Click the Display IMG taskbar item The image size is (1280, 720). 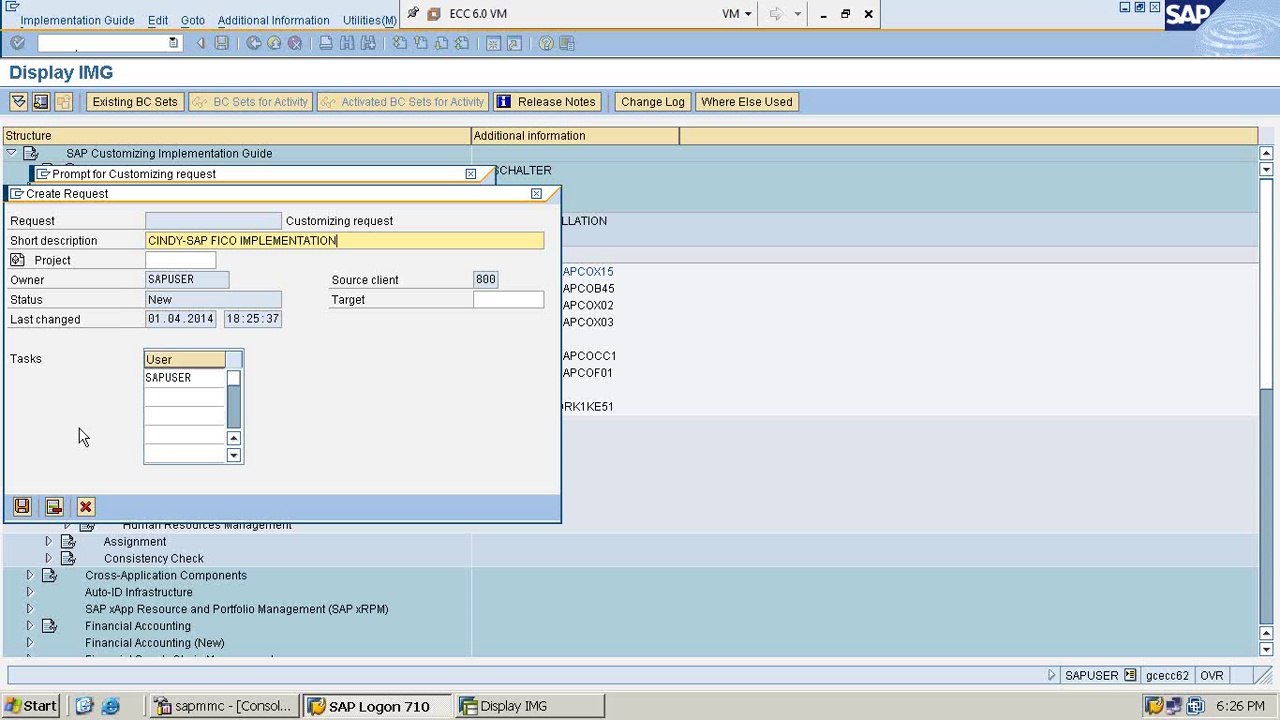tap(530, 706)
